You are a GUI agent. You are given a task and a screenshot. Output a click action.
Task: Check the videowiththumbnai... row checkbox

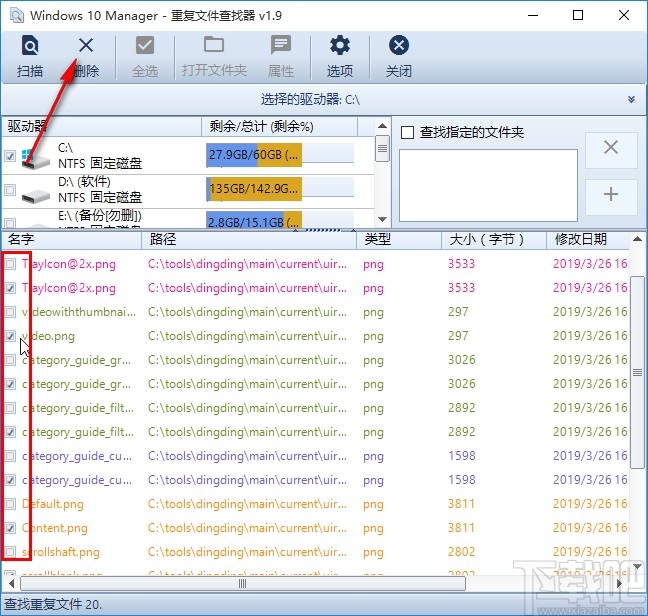tap(10, 312)
